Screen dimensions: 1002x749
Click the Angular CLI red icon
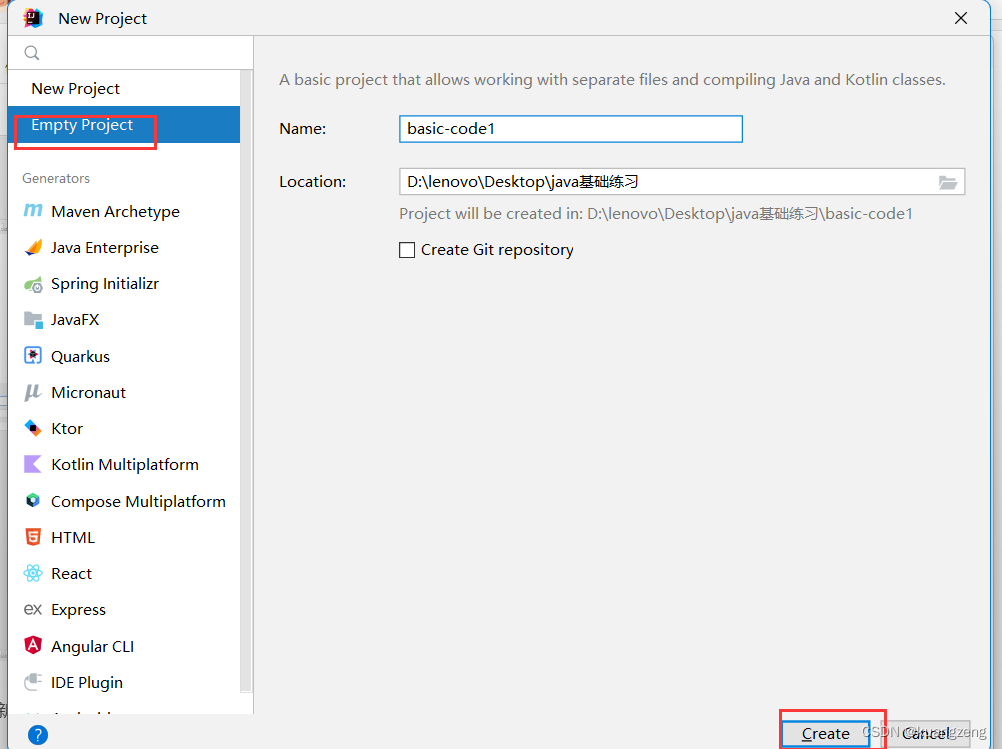(33, 645)
